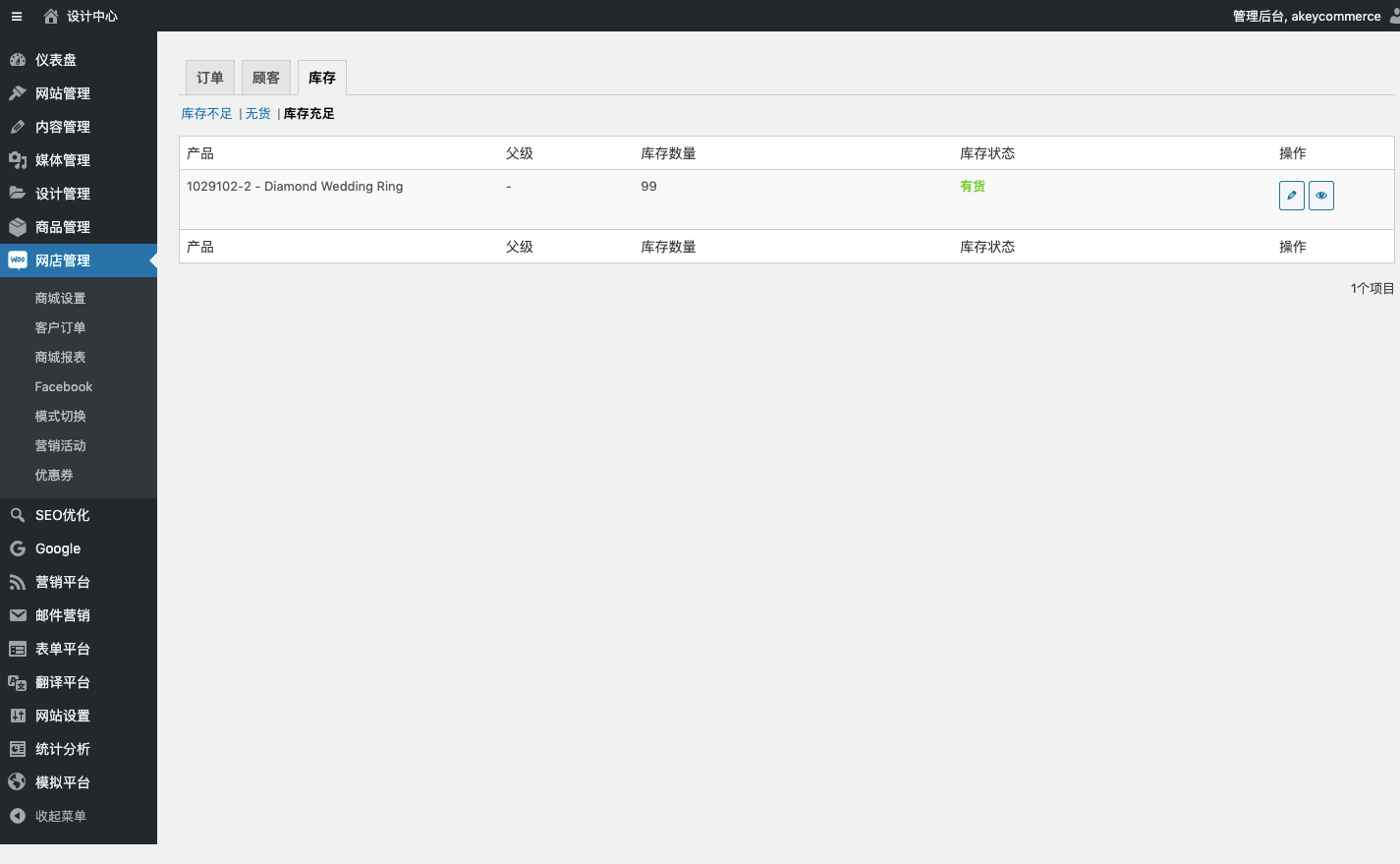
Task: Click the 1个项目 item count
Action: point(1372,288)
